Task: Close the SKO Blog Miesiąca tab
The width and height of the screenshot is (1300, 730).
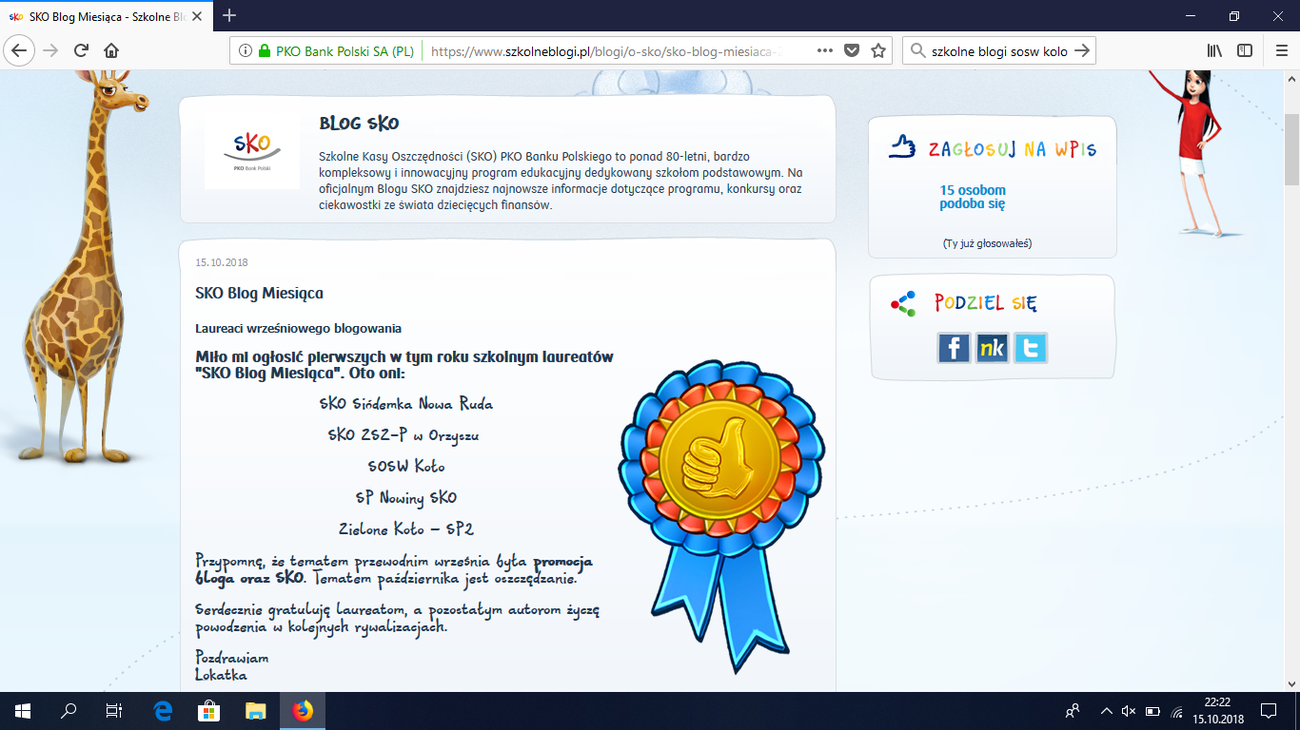Action: point(198,16)
